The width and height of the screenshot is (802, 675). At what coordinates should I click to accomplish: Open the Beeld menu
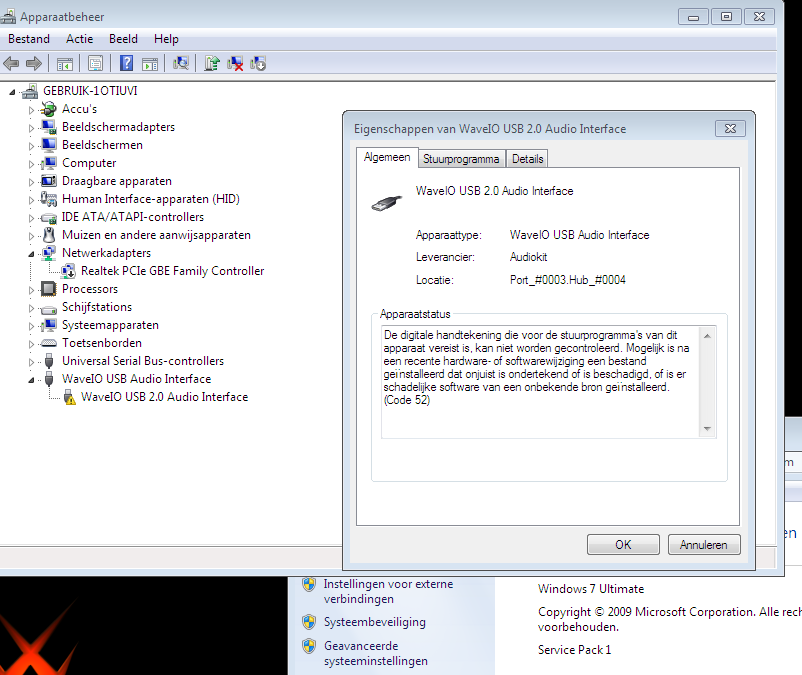(x=123, y=39)
